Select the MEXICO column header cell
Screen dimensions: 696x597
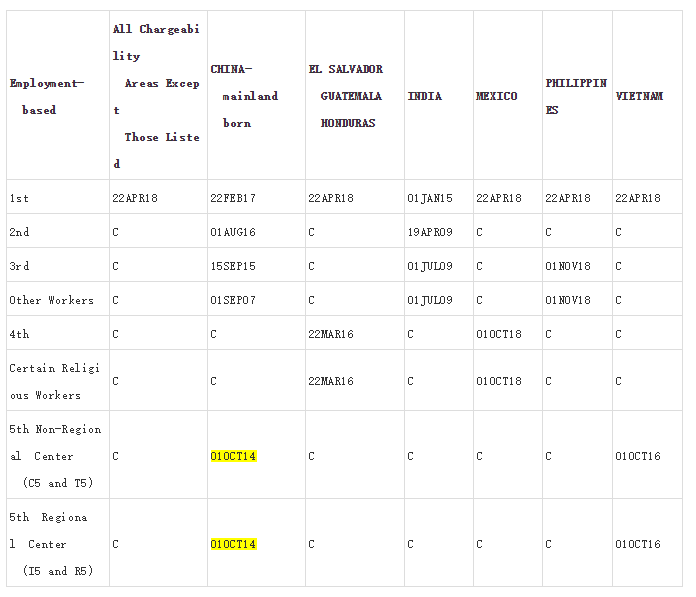[496, 96]
